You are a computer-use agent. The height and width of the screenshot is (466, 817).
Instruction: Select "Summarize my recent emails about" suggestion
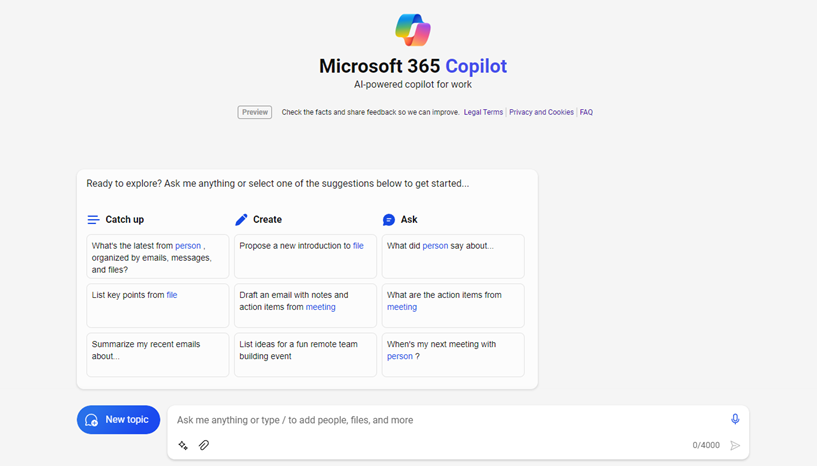157,354
